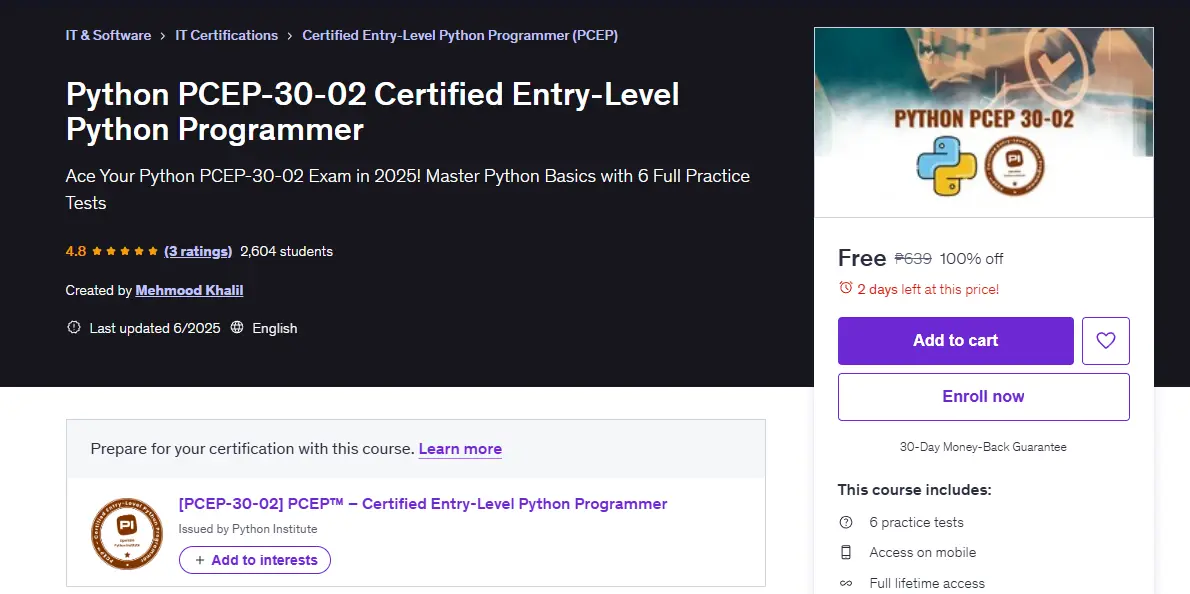The width and height of the screenshot is (1190, 594).
Task: Click the Add to interests button
Action: (255, 560)
